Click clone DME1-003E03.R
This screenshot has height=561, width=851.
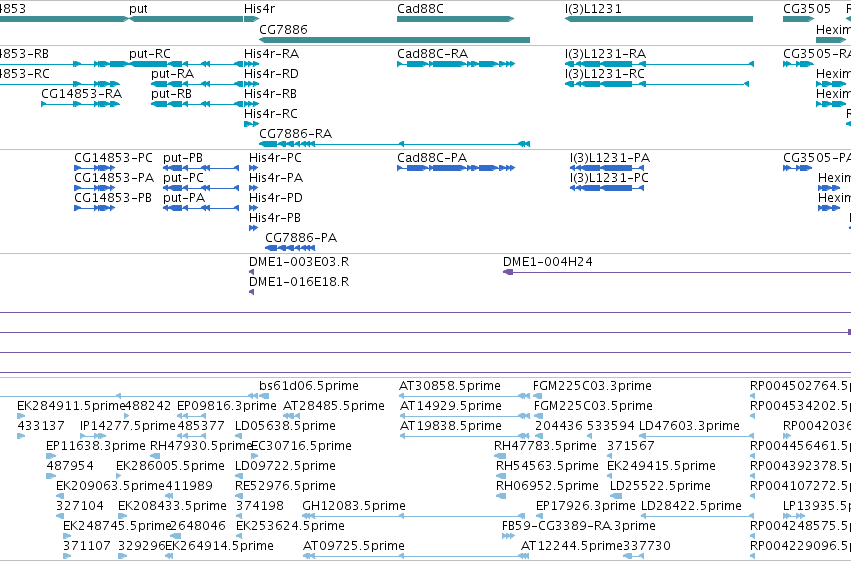251,272
